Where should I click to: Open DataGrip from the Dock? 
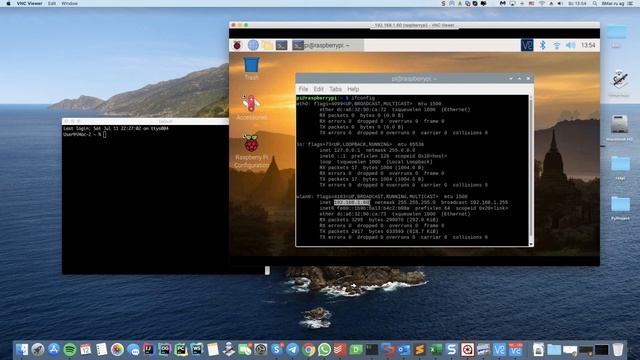165,349
